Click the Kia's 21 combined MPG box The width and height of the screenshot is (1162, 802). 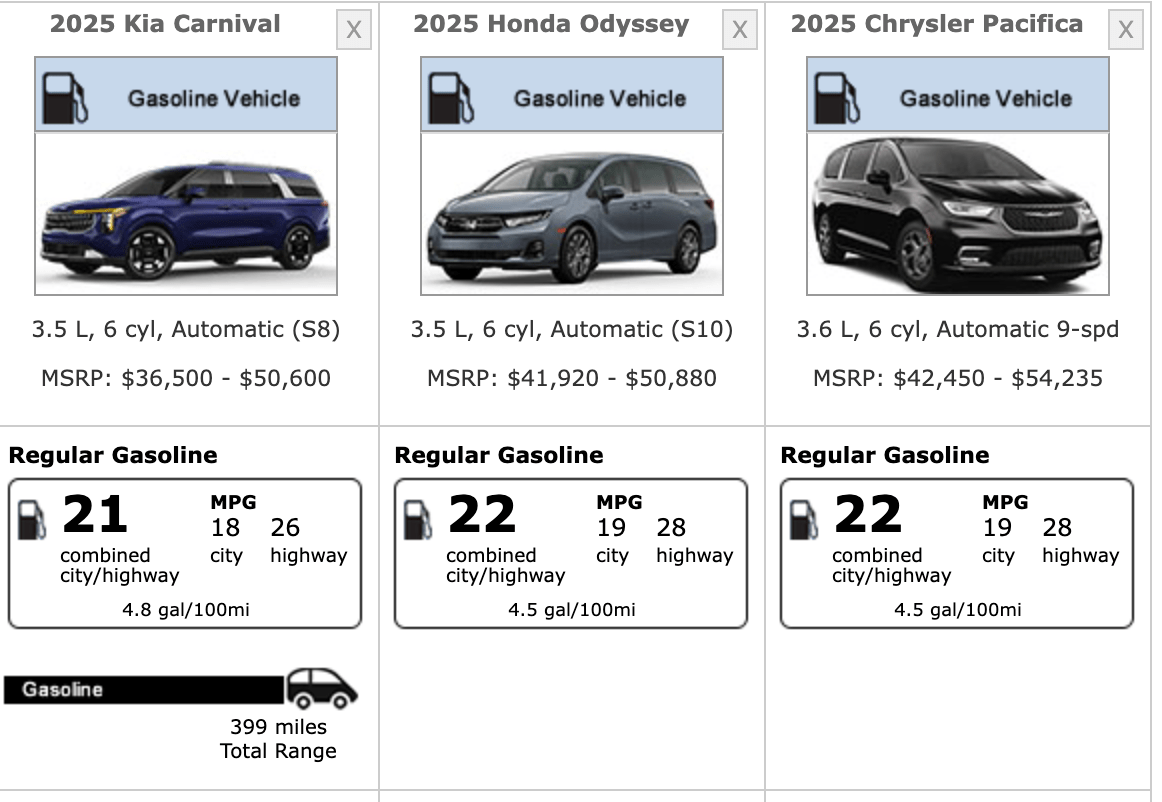coord(185,553)
